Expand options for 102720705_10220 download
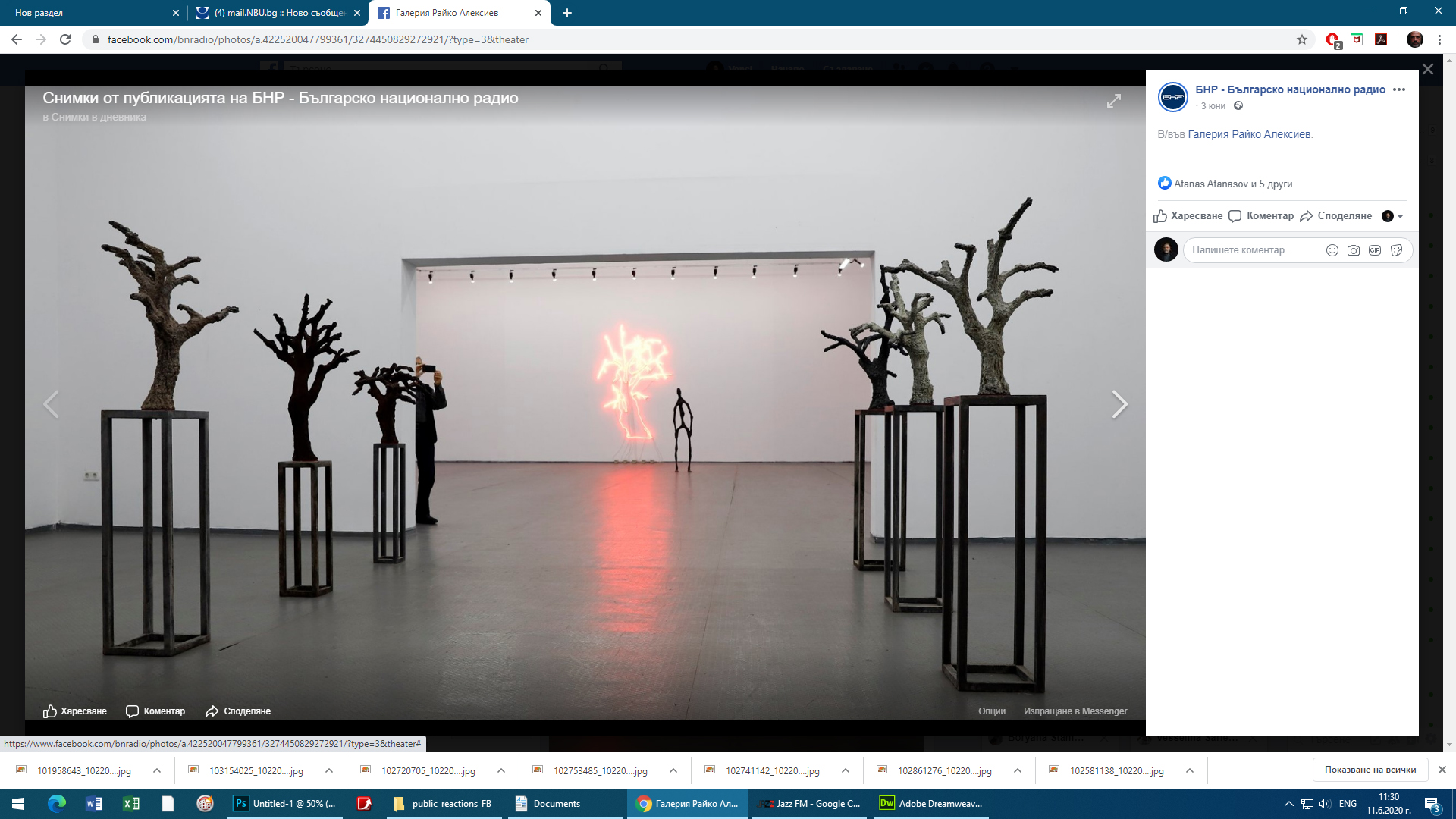The width and height of the screenshot is (1456, 819). click(x=501, y=770)
